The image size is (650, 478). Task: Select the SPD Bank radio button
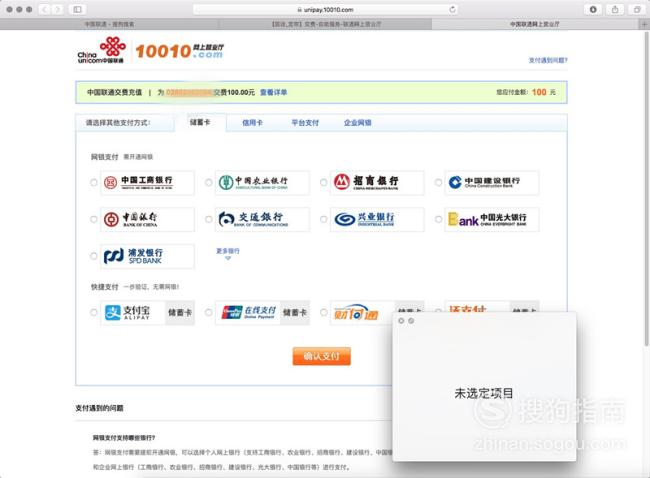[x=94, y=256]
